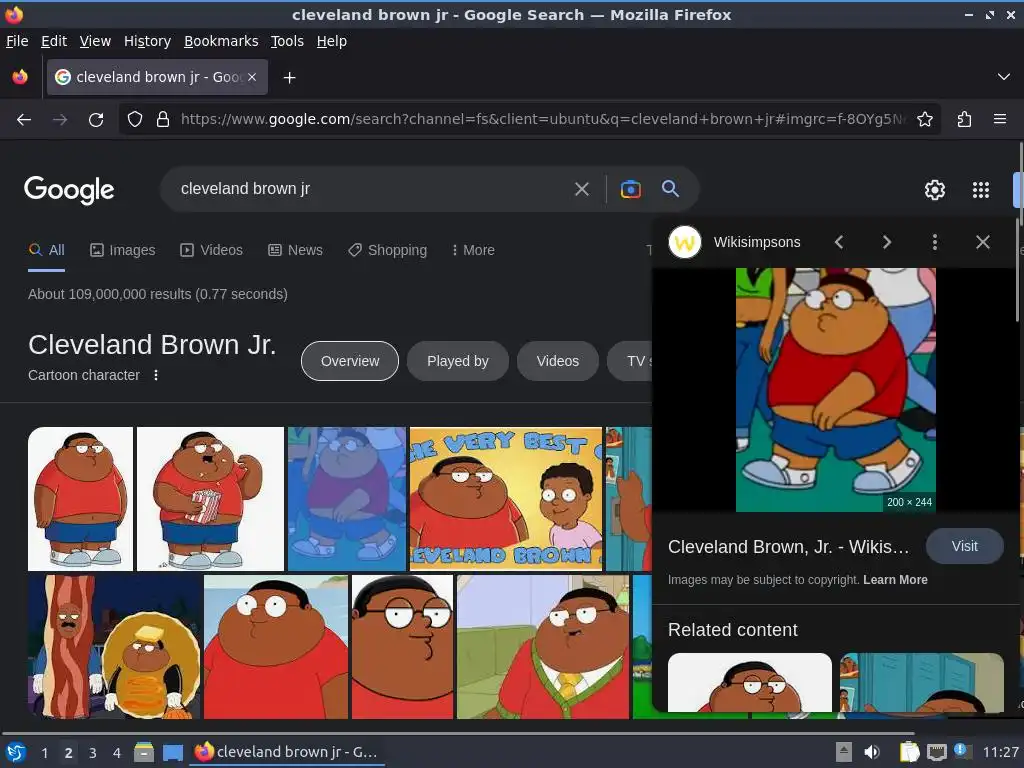The width and height of the screenshot is (1024, 768).
Task: Select The Very Best Cleveland Brown thumbnail
Action: coord(505,499)
